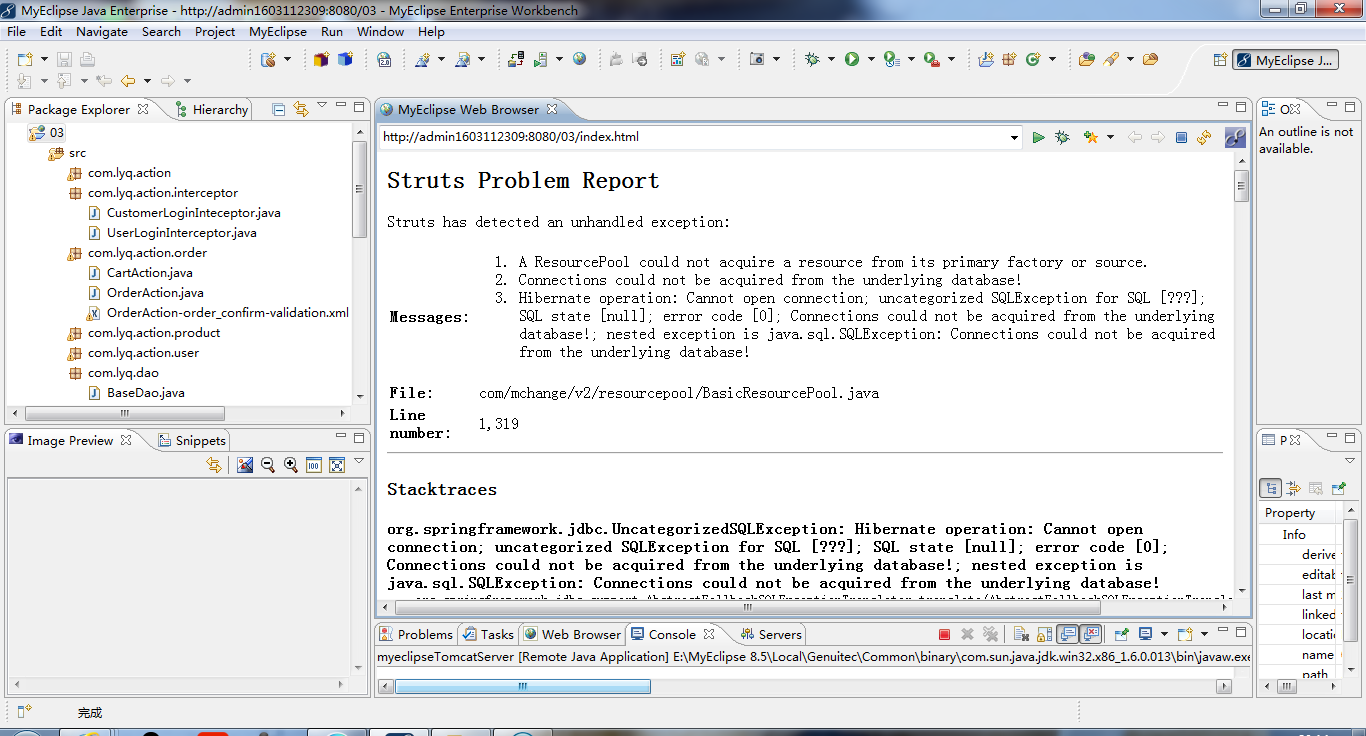Switch to the Tasks tab
Image resolution: width=1366 pixels, height=736 pixels.
coord(488,634)
